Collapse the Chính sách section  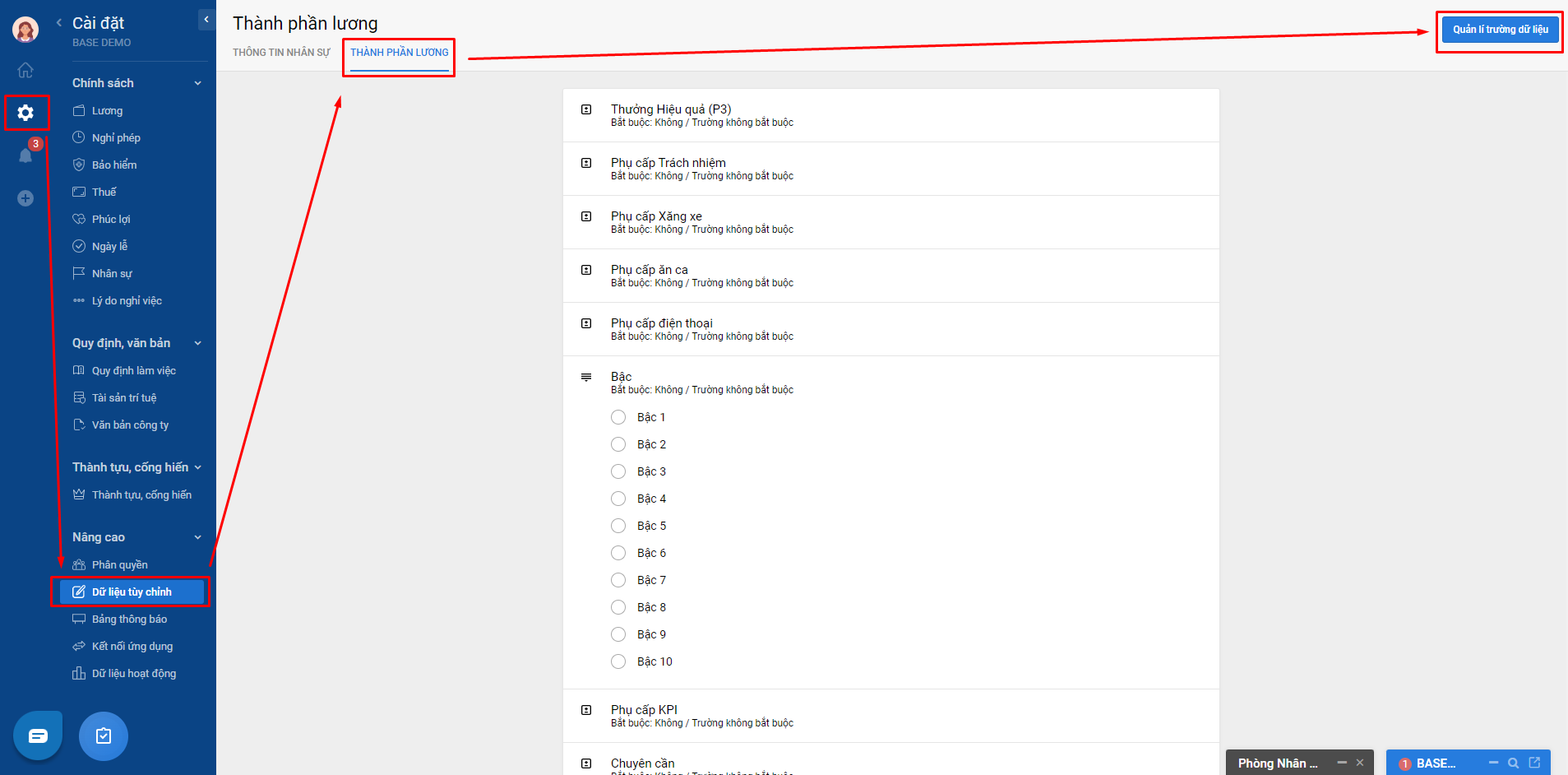coord(197,83)
